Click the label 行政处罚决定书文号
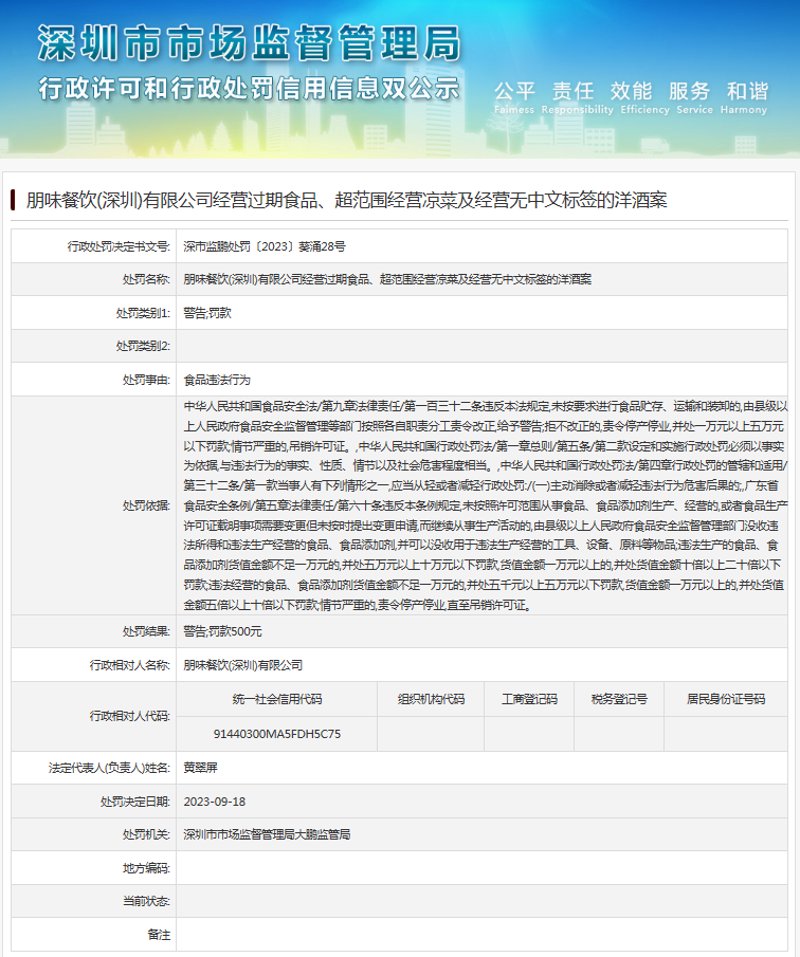Screen dimensions: 800x957 pos(118,247)
